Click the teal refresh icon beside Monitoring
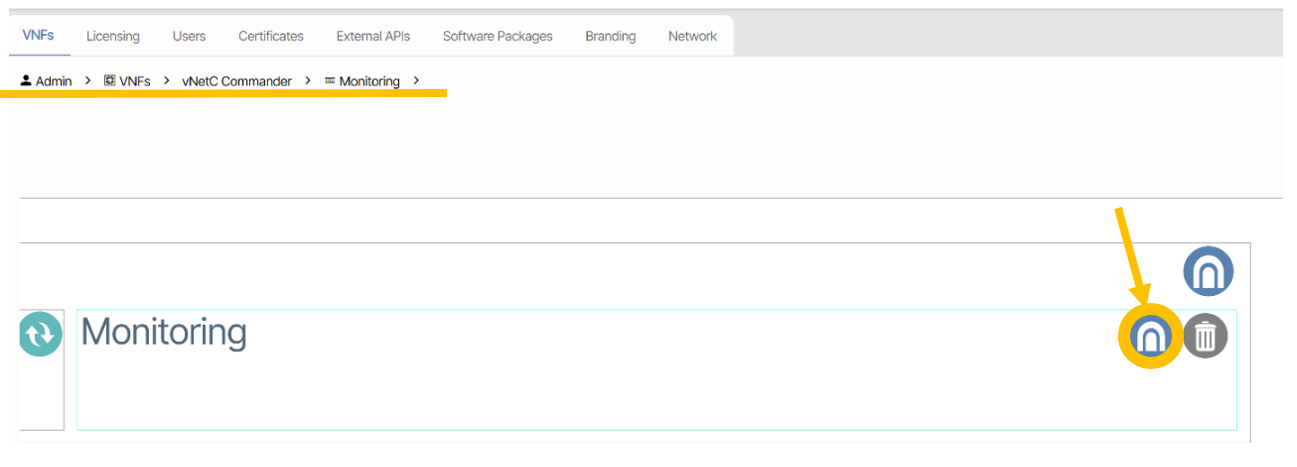1297x467 pixels. click(x=40, y=335)
